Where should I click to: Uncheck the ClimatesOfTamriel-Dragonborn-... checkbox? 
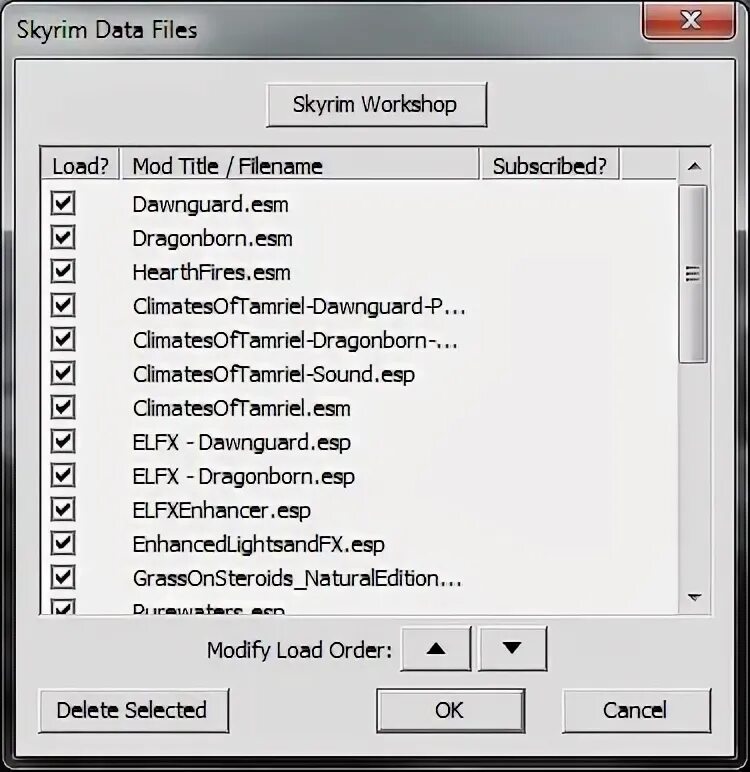tap(63, 339)
